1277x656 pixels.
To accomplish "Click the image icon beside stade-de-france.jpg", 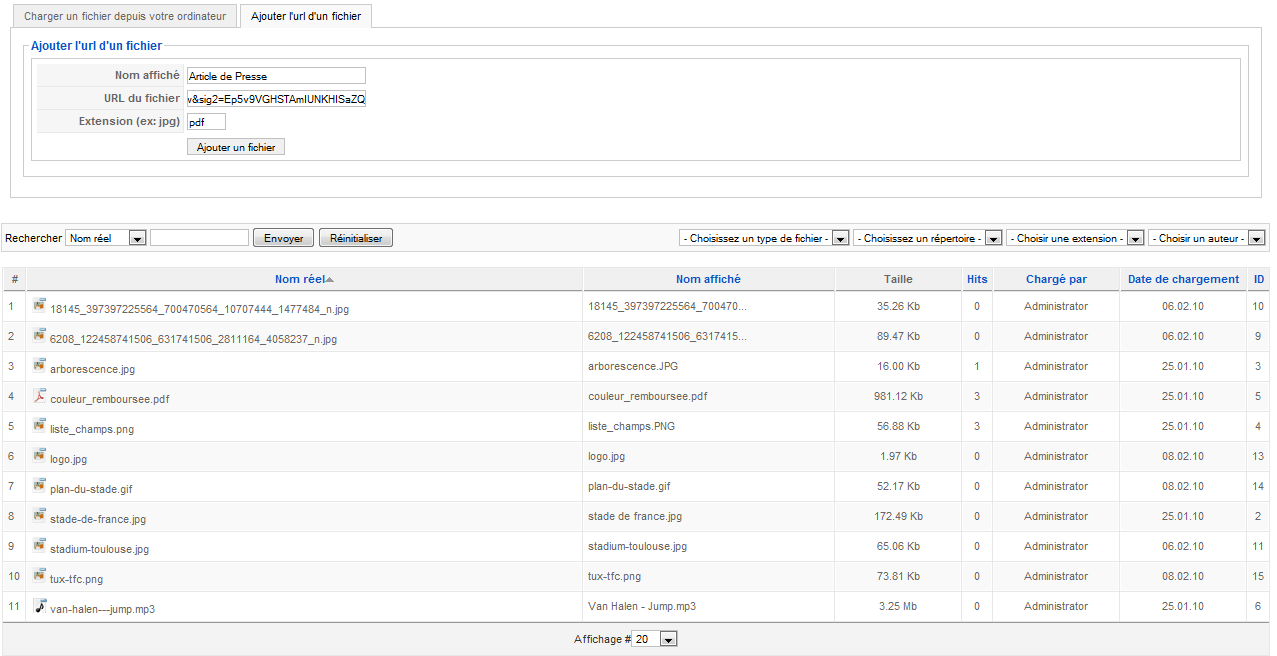I will [x=40, y=516].
